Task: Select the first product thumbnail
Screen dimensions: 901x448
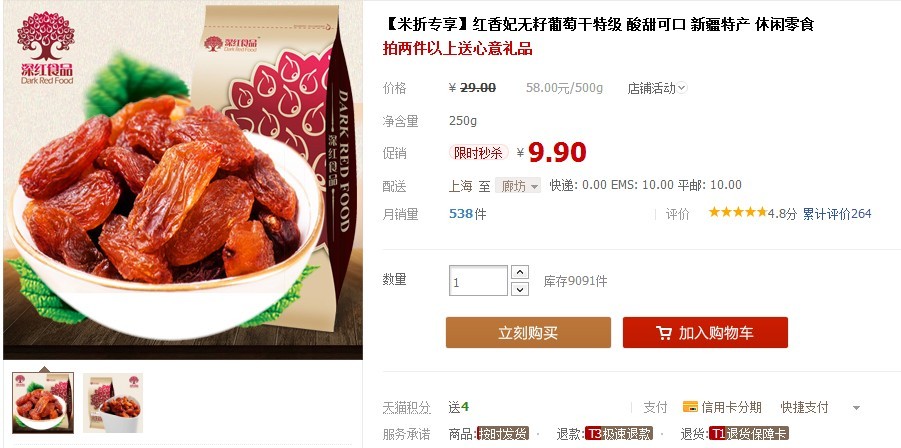Action: 43,403
